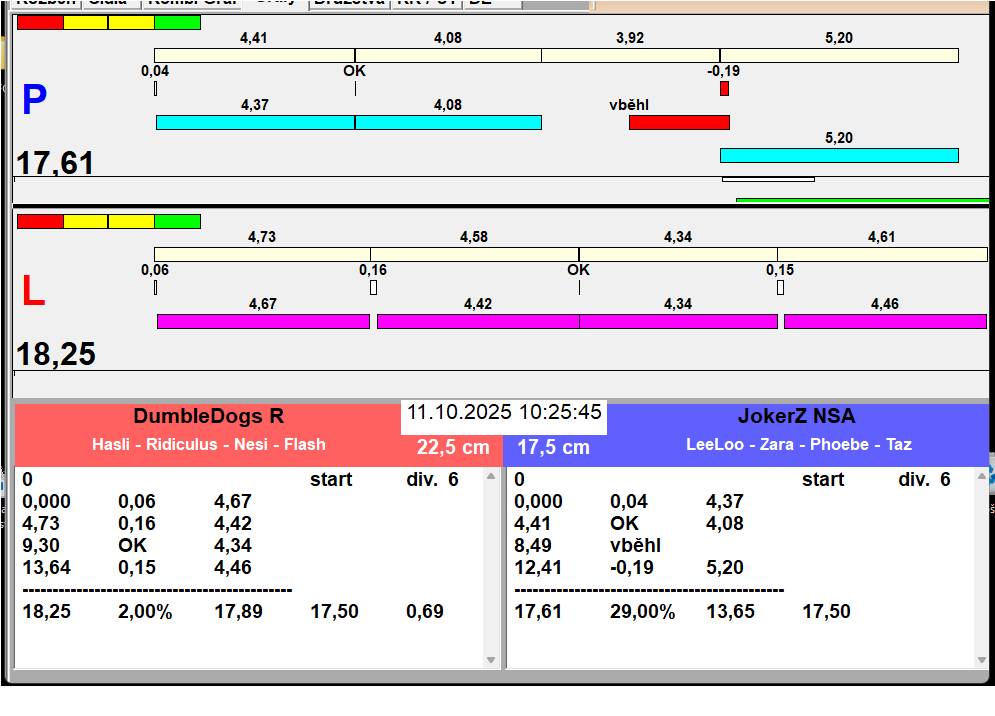Screen dimensions: 995x716
Task: Click the blue P lane label
Action: coord(34,100)
